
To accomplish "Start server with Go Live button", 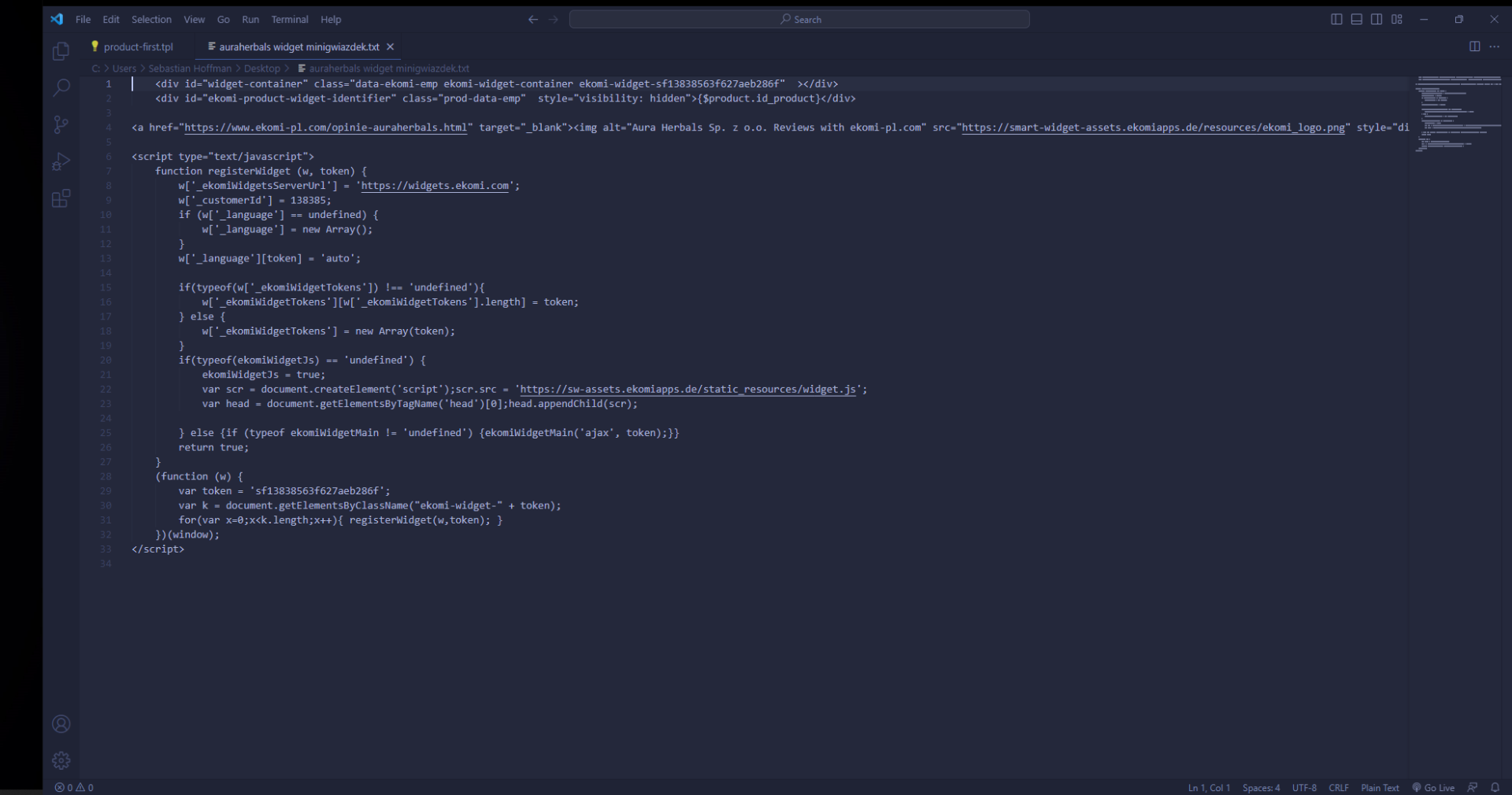I will tap(1433, 788).
